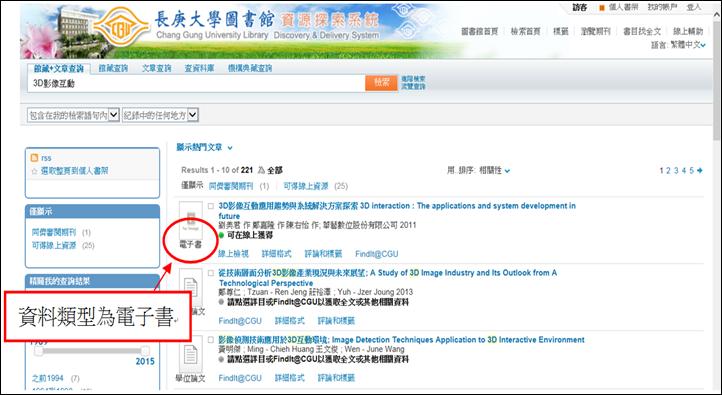Viewport: 722px width, 395px height.
Task: Click the orange 個人書架 icon in top bar
Action: [601, 8]
